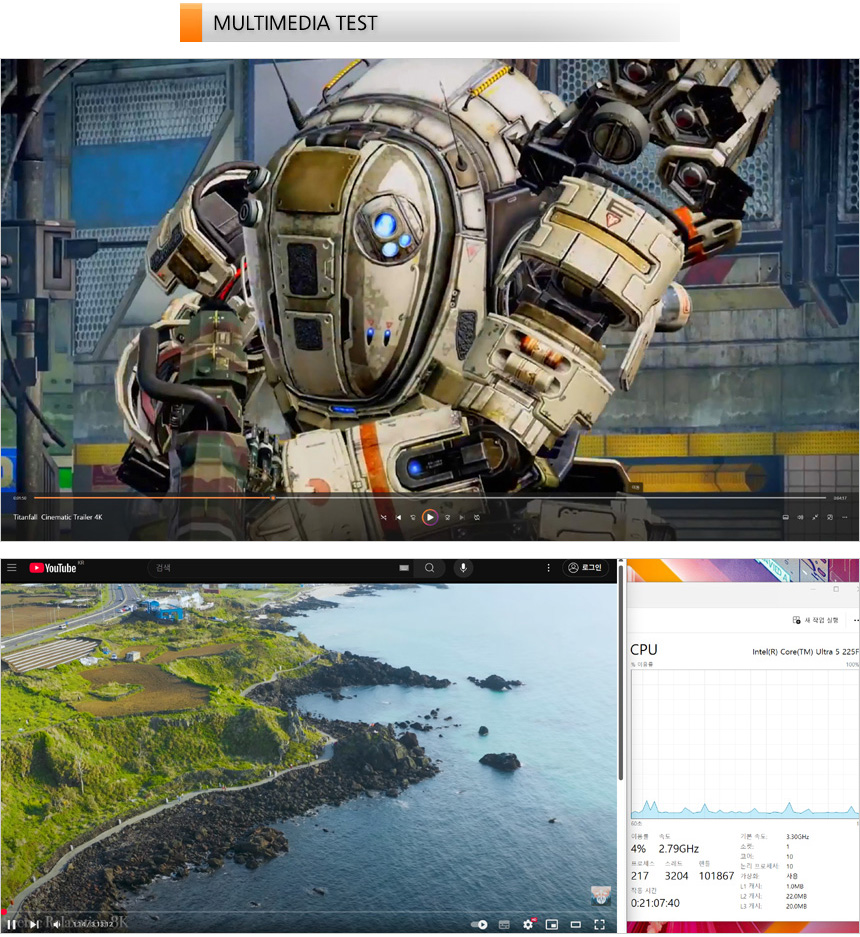Open more options in the media player

click(843, 517)
